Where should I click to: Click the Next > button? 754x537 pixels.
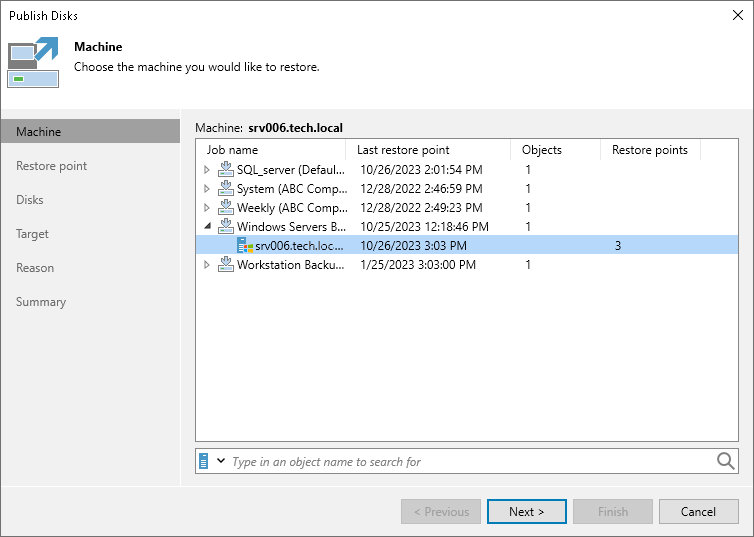527,512
